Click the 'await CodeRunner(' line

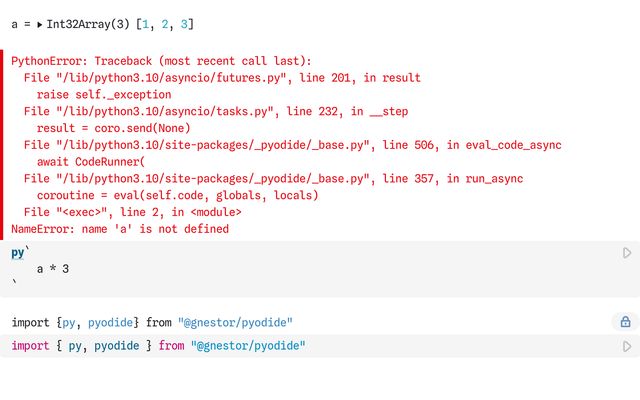pyautogui.click(x=91, y=162)
